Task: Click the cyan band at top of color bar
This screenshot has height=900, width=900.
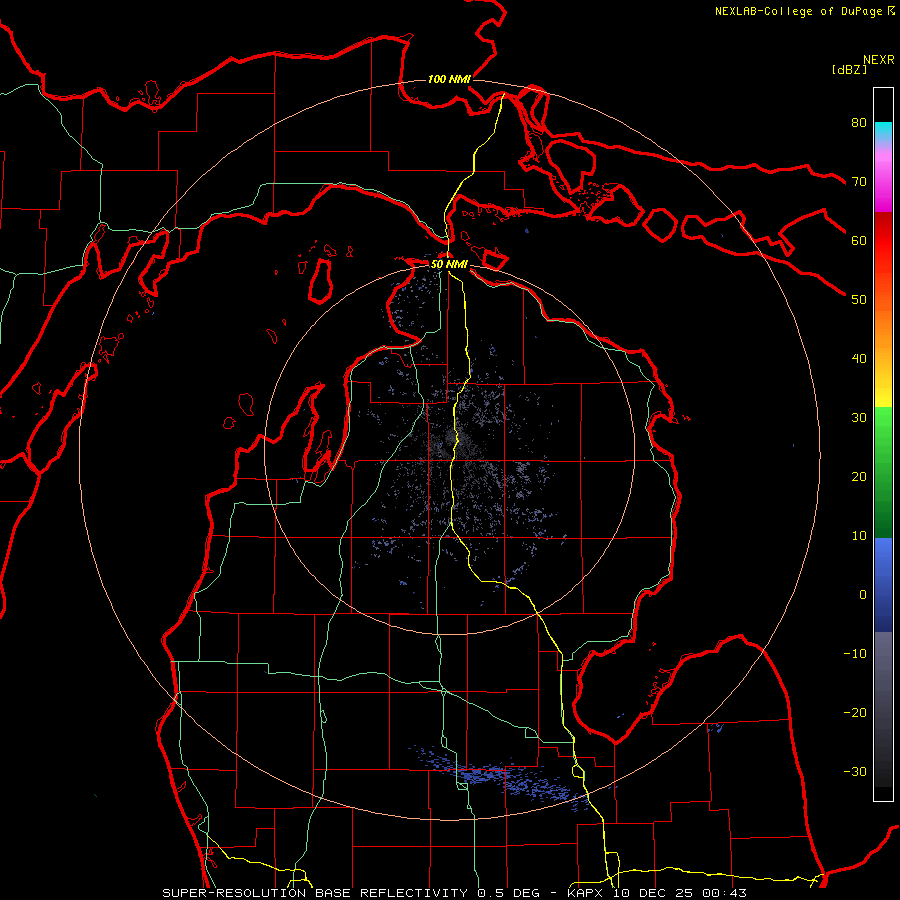Action: point(883,131)
